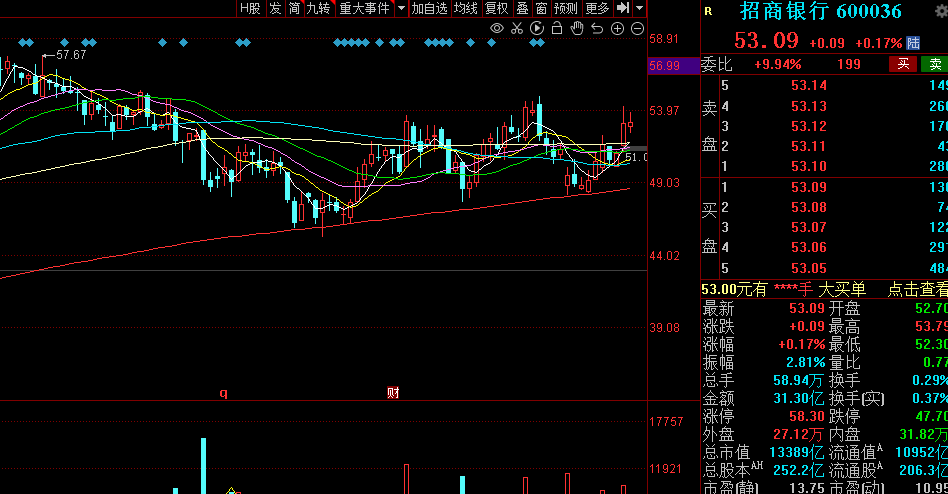The width and height of the screenshot is (948, 494).
Task: Click the 市盈(静) value 13.75
Action: tap(807, 488)
